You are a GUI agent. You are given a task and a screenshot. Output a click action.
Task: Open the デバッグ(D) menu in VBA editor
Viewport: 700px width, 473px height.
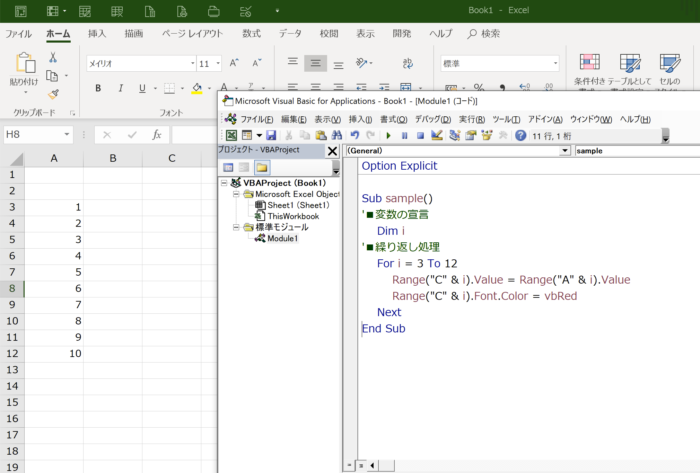tap(433, 119)
